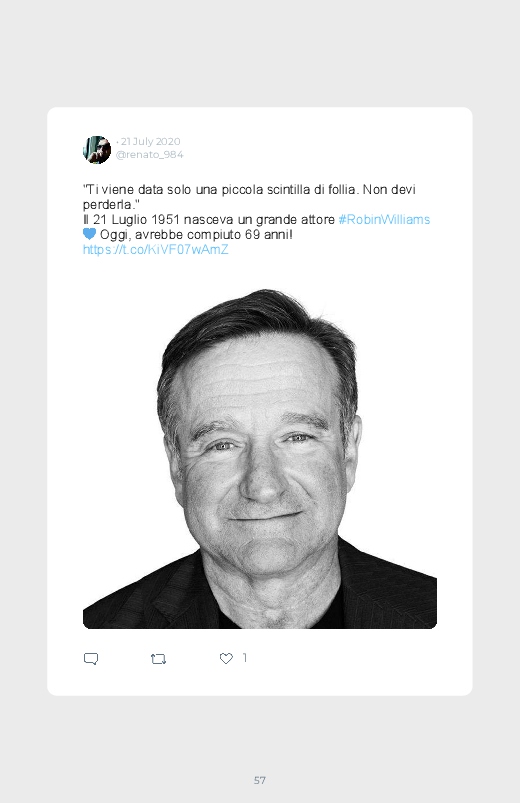Click the 21 July 2020 timestamp

click(151, 141)
